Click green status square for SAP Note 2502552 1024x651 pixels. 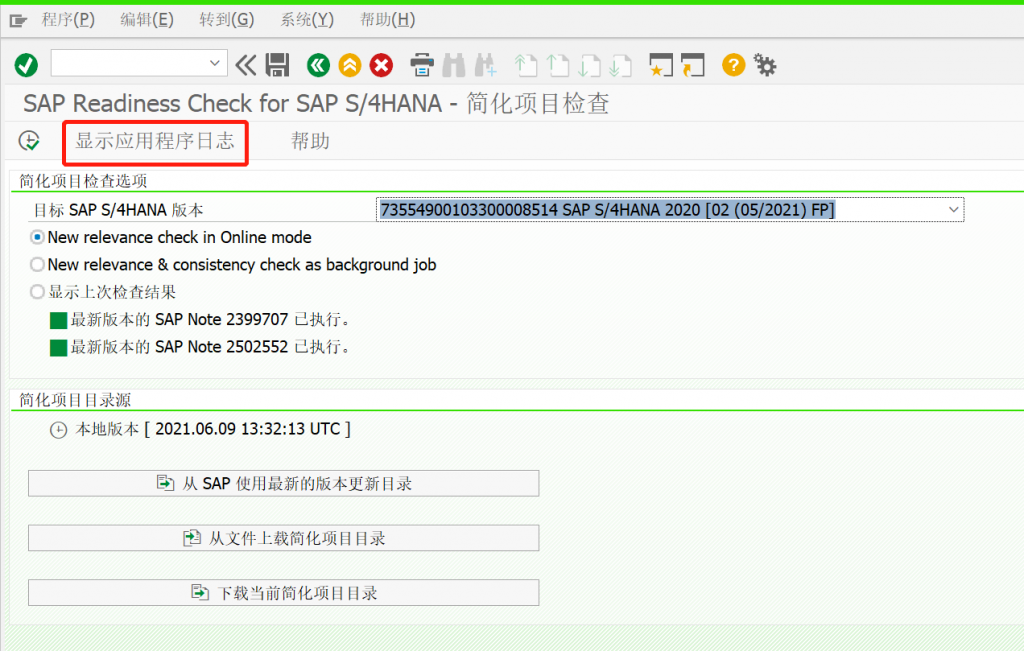(58, 347)
